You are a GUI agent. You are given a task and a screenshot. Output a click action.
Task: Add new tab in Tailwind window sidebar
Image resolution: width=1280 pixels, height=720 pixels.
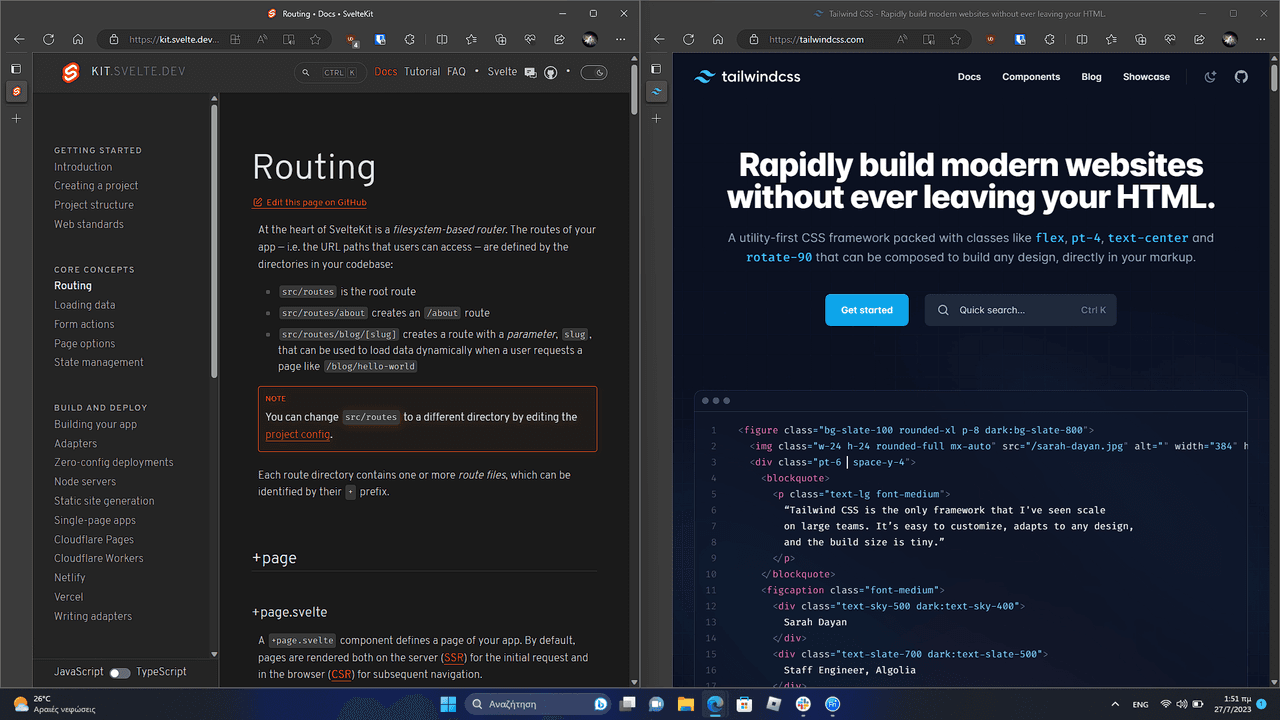(x=656, y=118)
